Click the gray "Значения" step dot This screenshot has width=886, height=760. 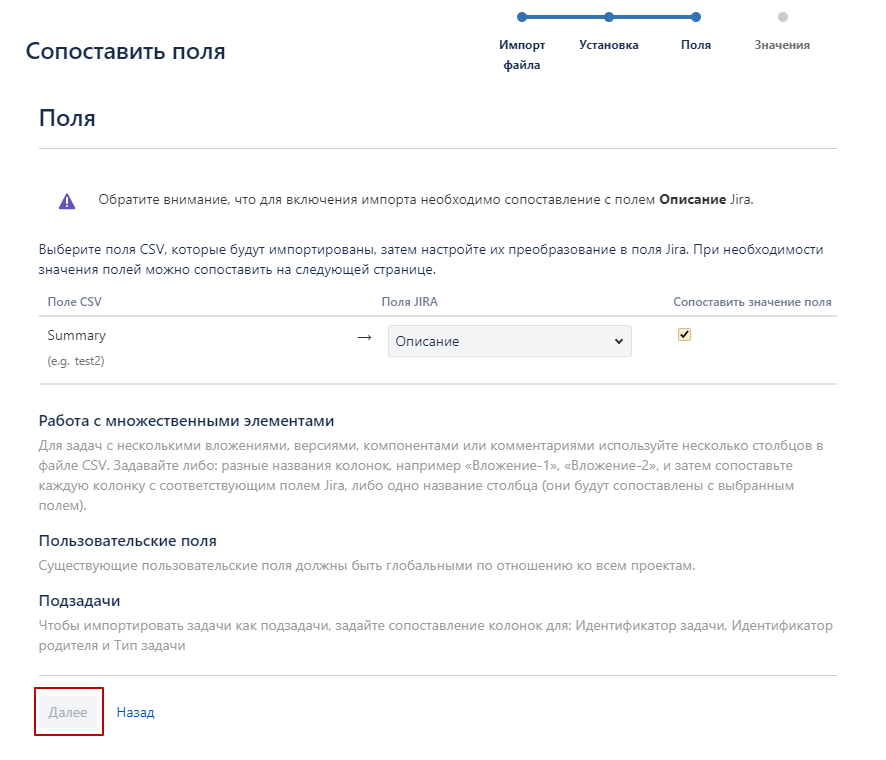(784, 17)
